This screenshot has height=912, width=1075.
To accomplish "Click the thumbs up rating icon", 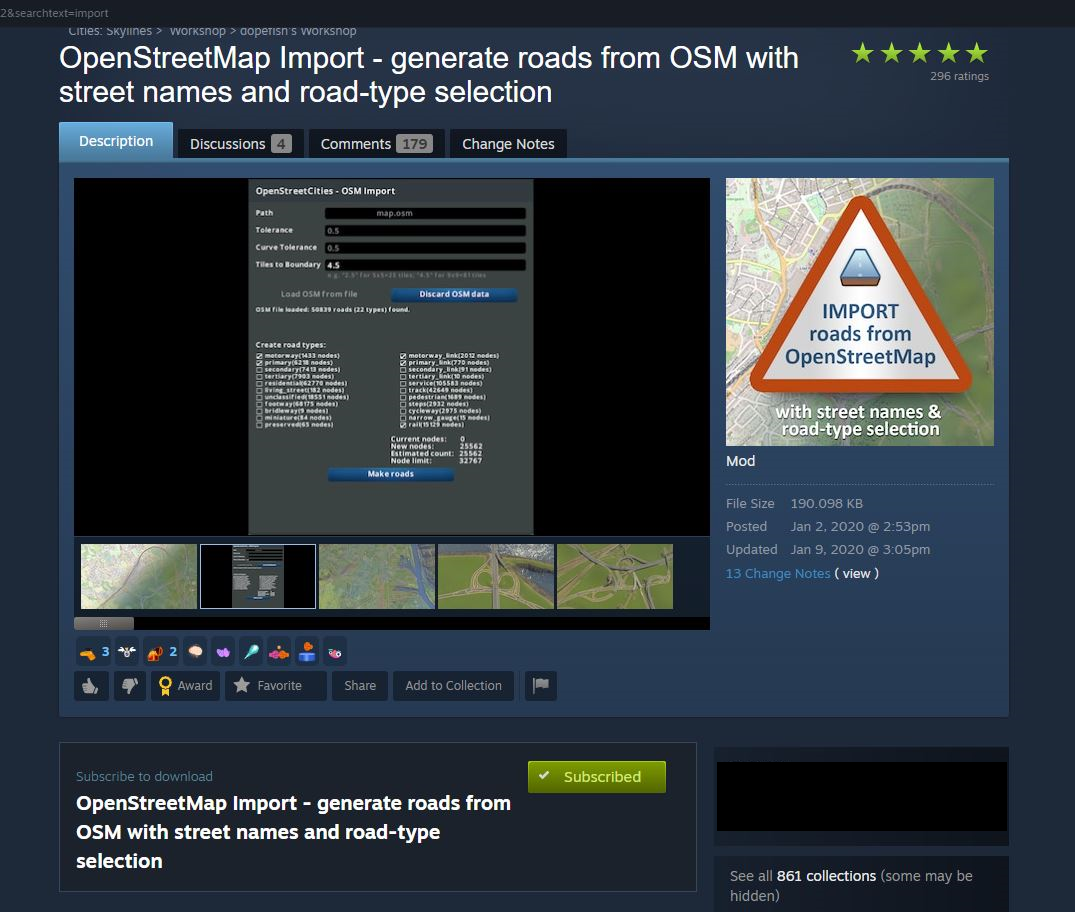I will (x=91, y=686).
